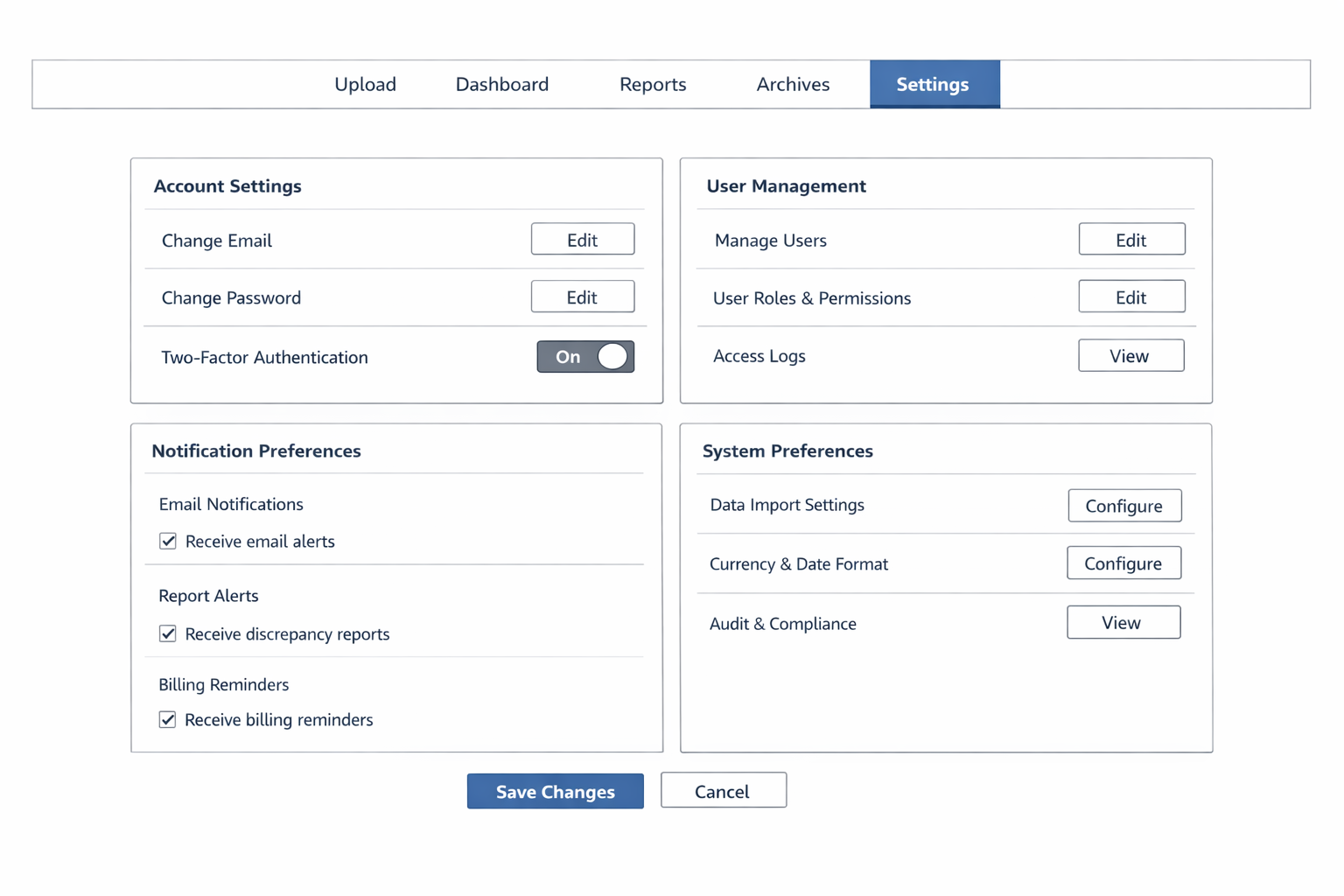
Task: Click Edit next to Change Password
Action: pos(582,297)
